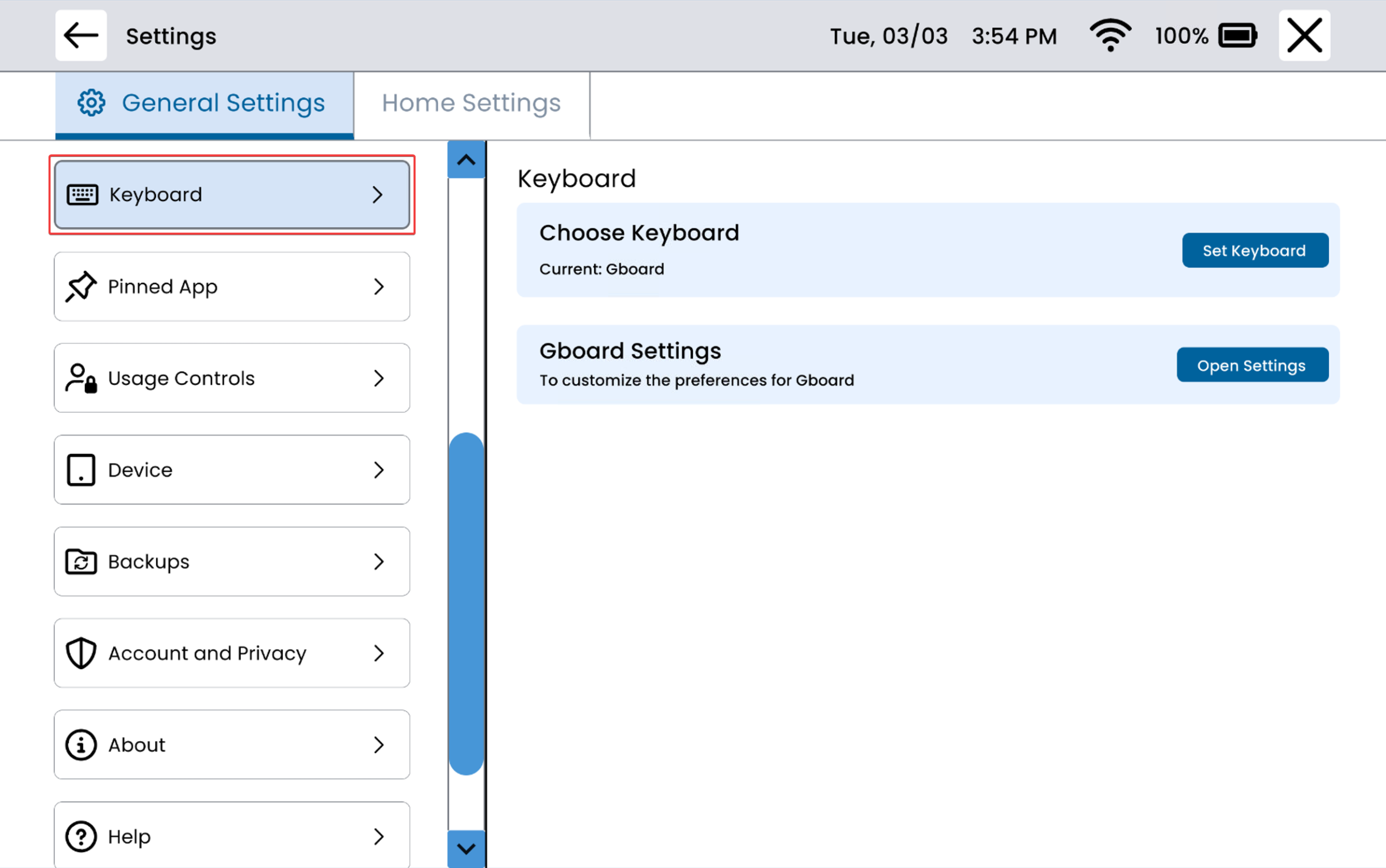The width and height of the screenshot is (1386, 868).
Task: Expand the Pinned App chevron
Action: [378, 286]
